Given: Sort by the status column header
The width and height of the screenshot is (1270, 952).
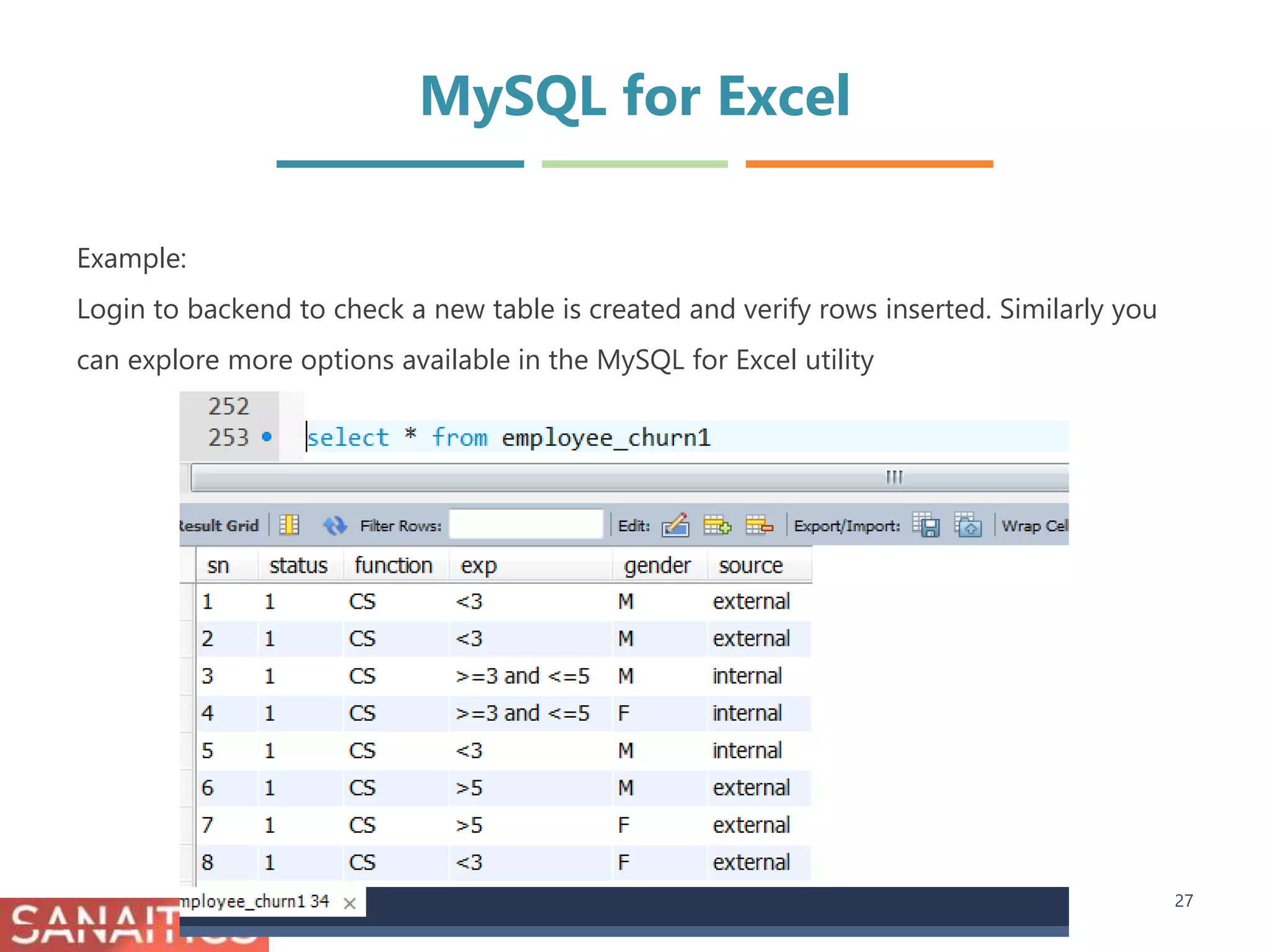Looking at the screenshot, I should click(x=301, y=565).
